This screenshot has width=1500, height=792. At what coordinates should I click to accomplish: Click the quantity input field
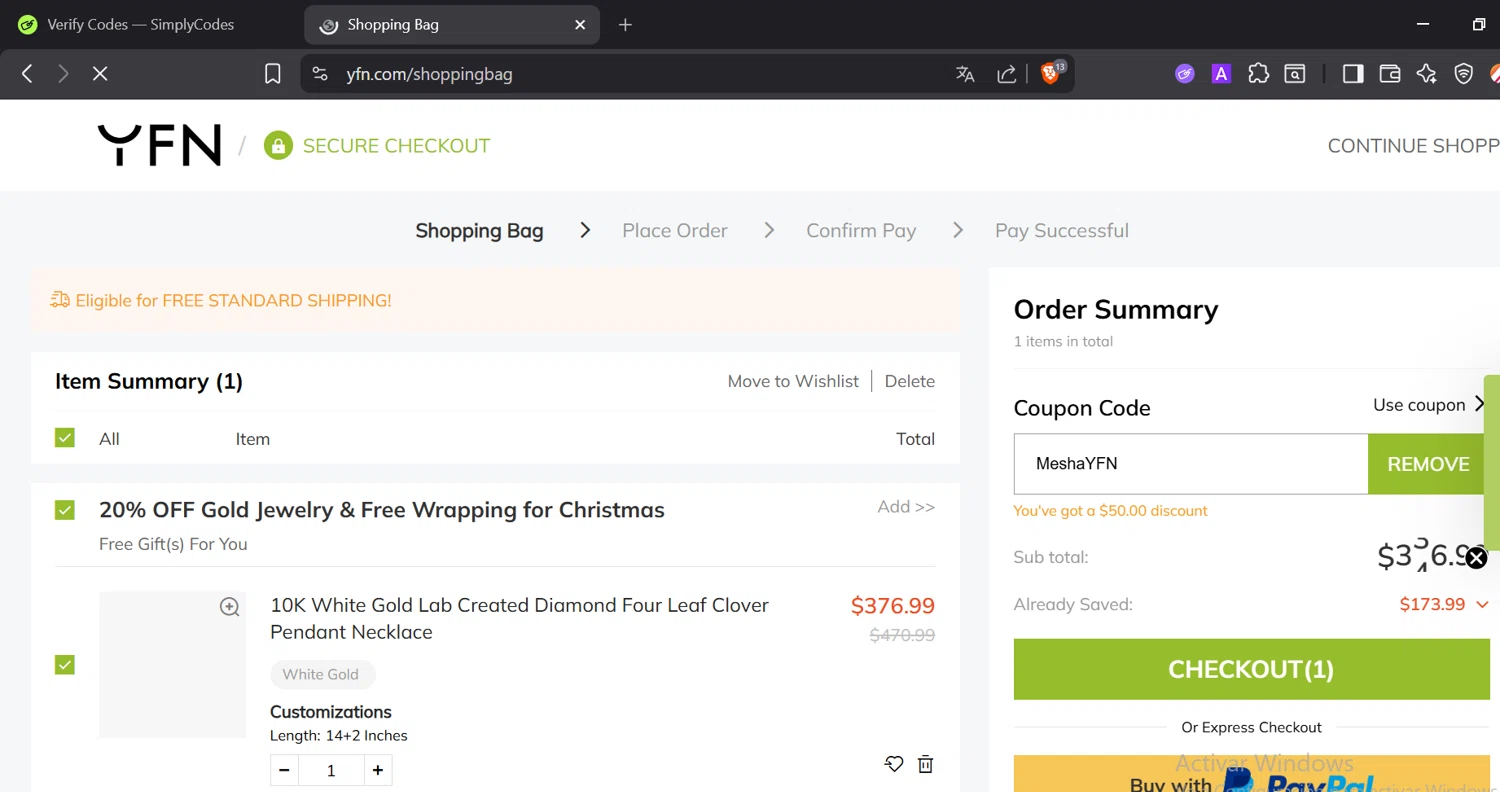tap(331, 770)
